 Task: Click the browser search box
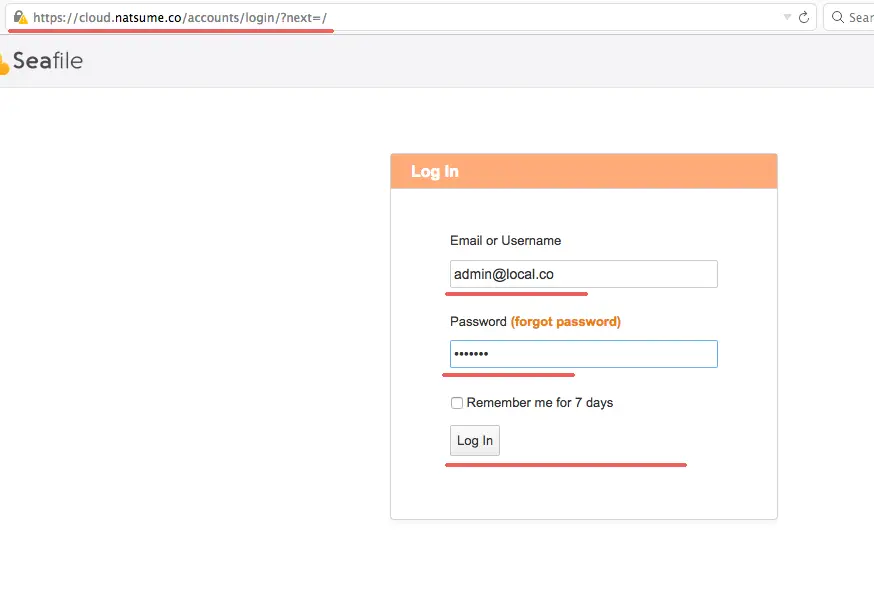tap(849, 17)
